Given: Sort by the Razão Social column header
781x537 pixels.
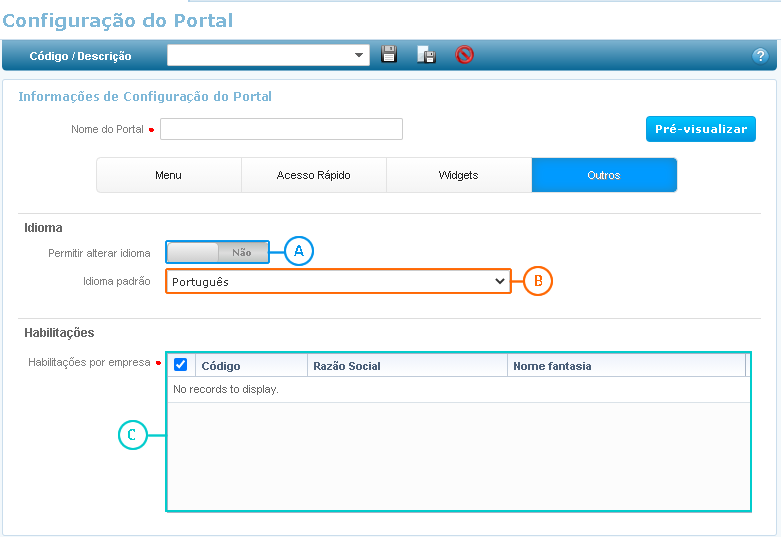Looking at the screenshot, I should pyautogui.click(x=407, y=366).
